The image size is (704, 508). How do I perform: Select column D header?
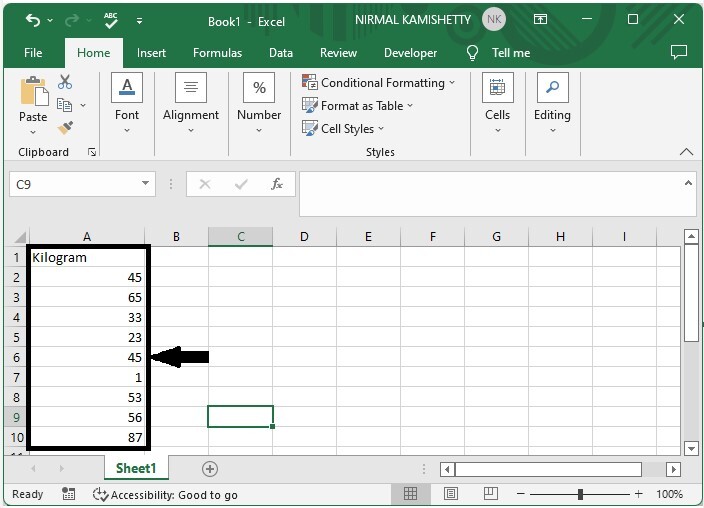point(304,237)
